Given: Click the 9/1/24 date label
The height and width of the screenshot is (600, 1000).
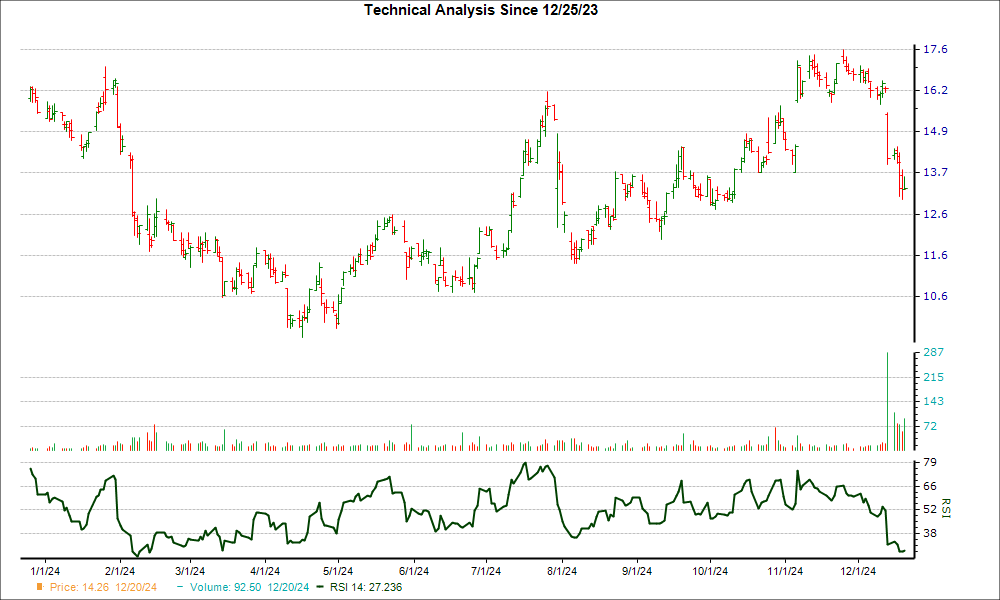Looking at the screenshot, I should [636, 571].
